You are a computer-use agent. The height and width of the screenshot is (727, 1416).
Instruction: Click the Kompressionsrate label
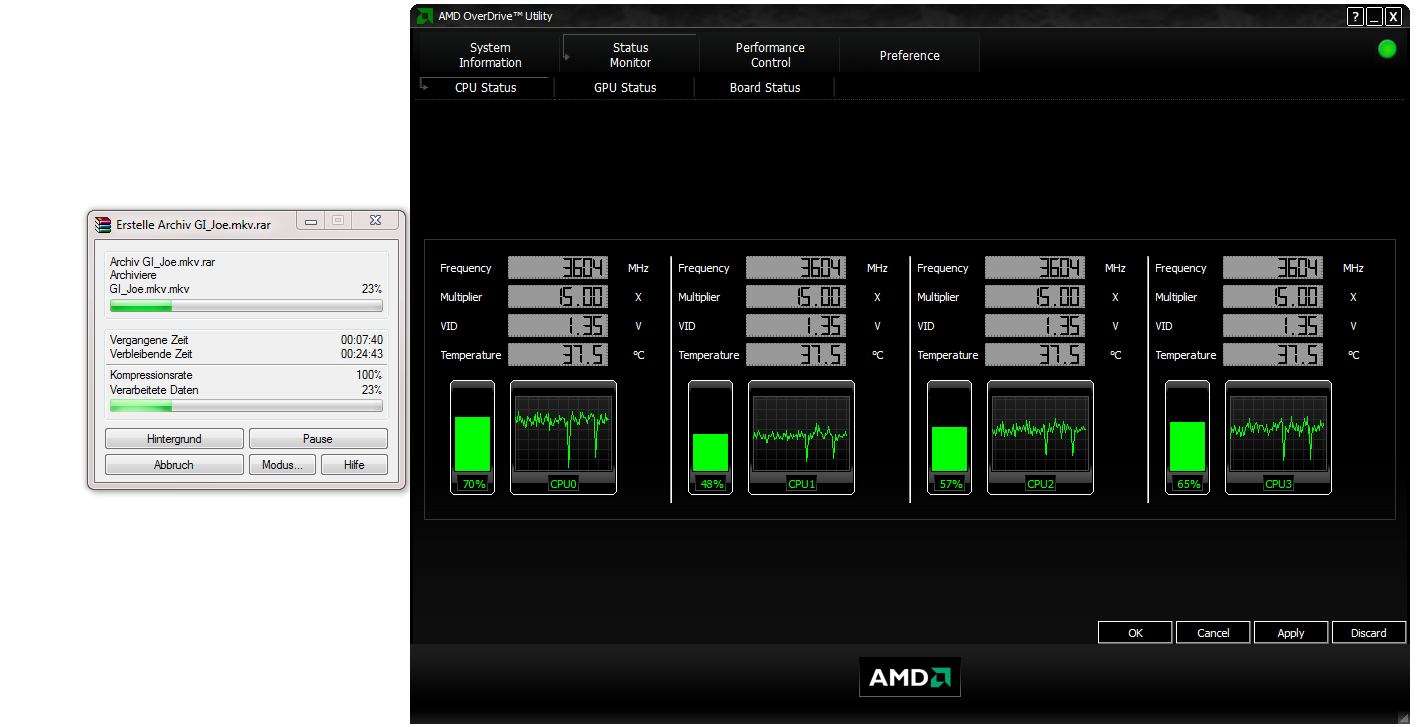151,375
